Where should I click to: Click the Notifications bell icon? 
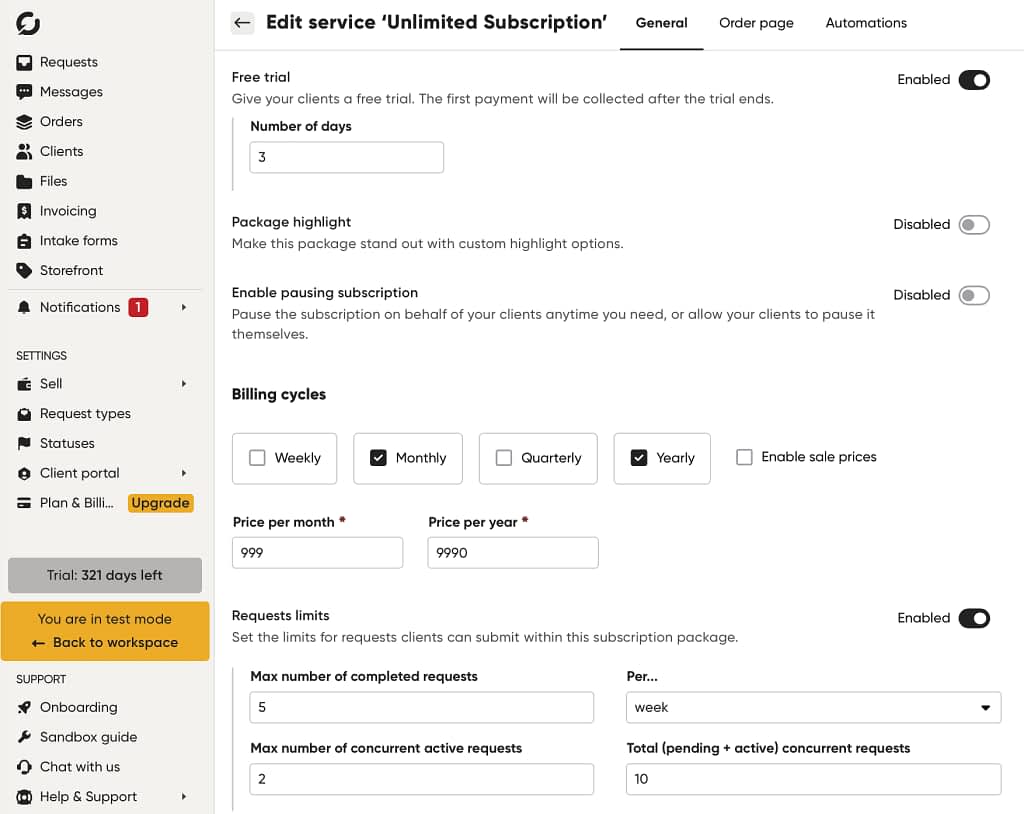pyautogui.click(x=24, y=308)
